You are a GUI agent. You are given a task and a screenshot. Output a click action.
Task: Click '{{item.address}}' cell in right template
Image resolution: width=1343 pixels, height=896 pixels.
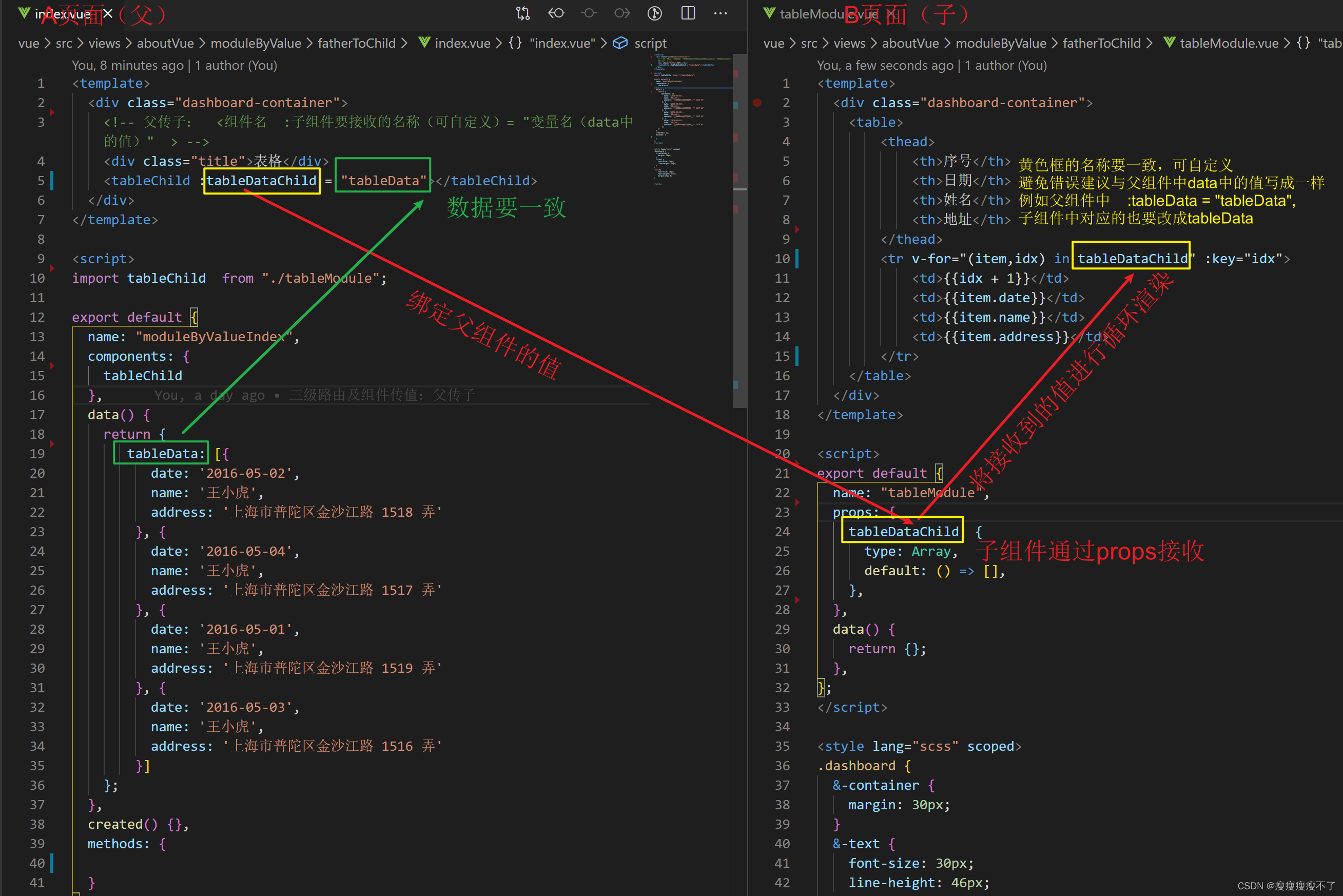1006,337
